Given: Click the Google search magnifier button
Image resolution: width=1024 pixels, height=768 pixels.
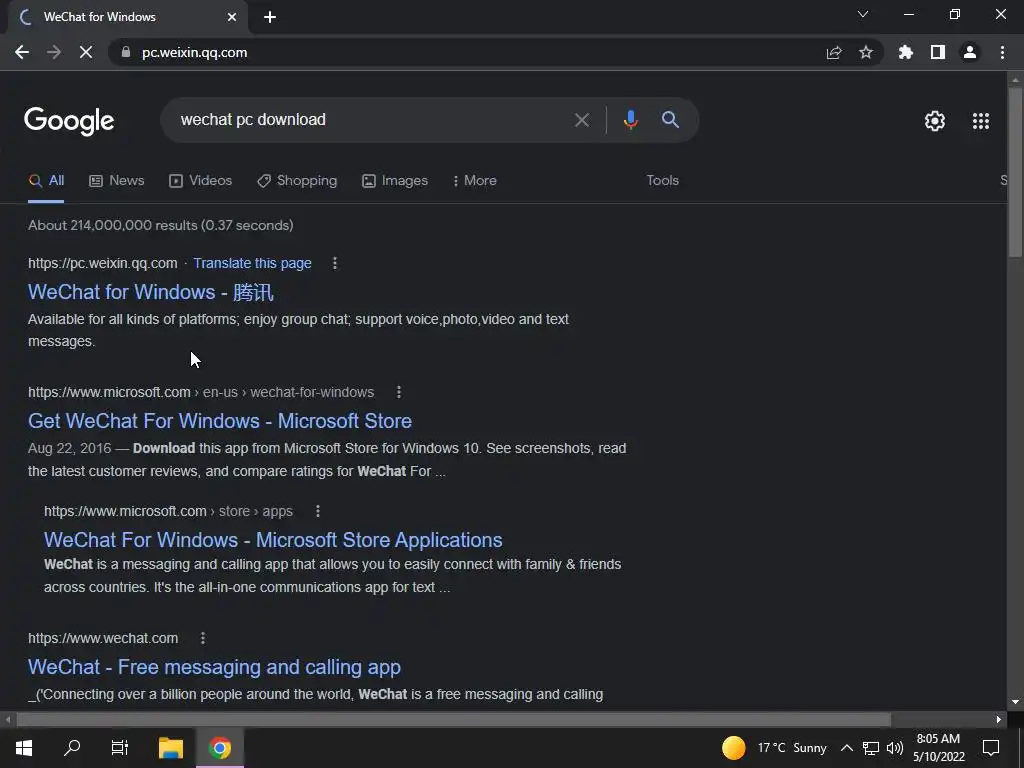Looking at the screenshot, I should [x=670, y=120].
